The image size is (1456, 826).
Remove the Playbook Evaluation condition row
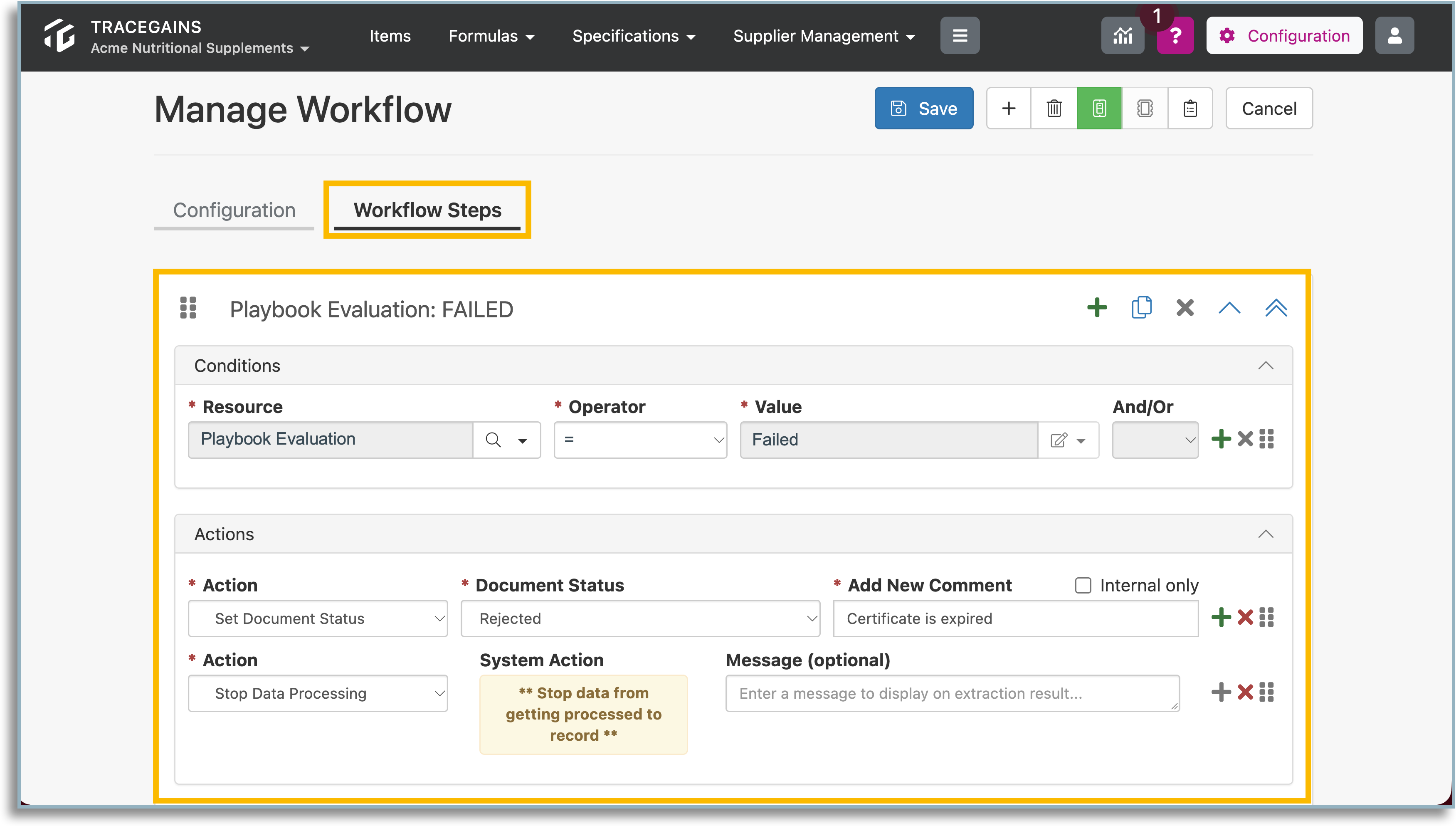[1245, 439]
